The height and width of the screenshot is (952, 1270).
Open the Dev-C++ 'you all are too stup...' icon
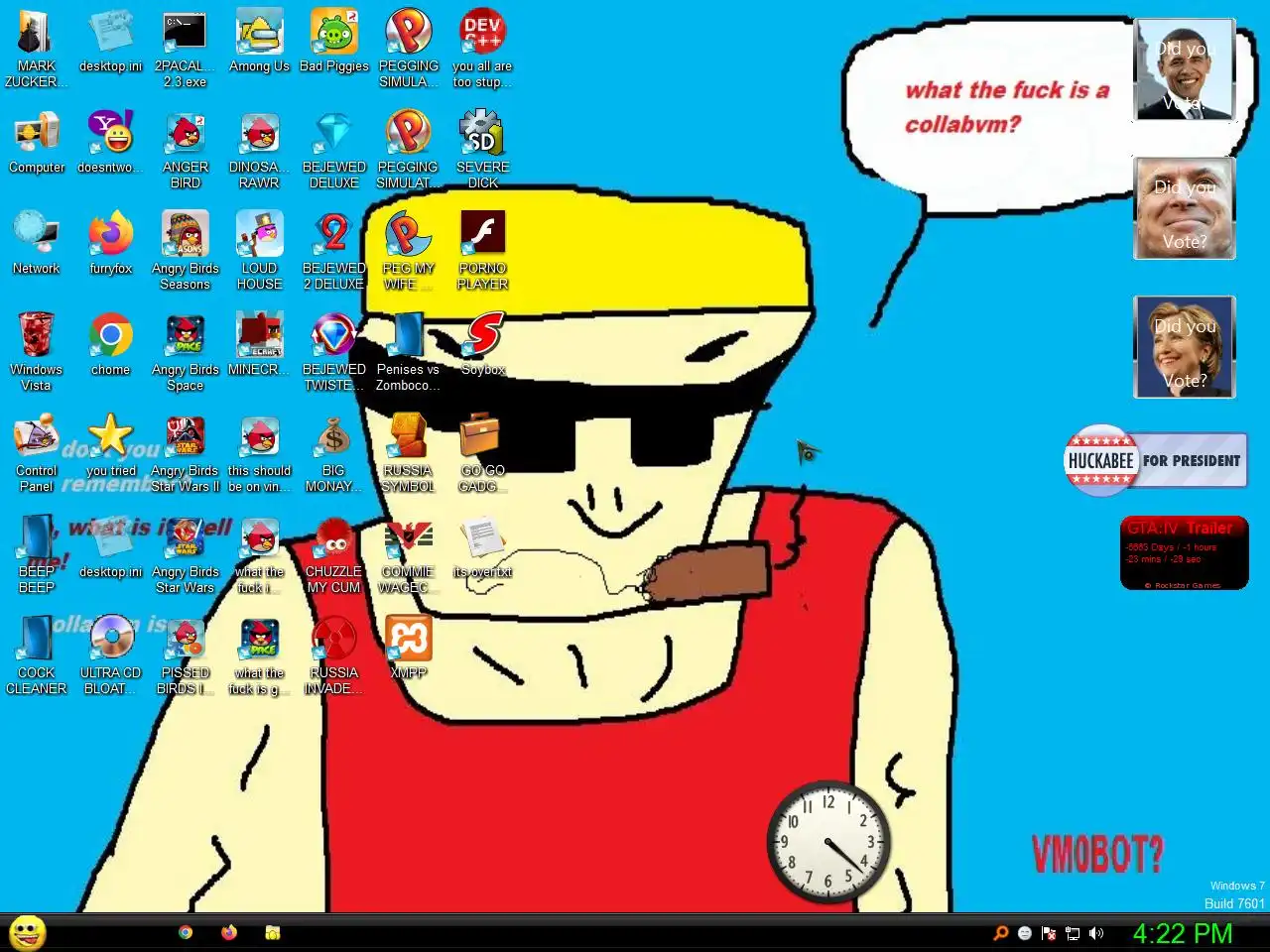tap(482, 48)
